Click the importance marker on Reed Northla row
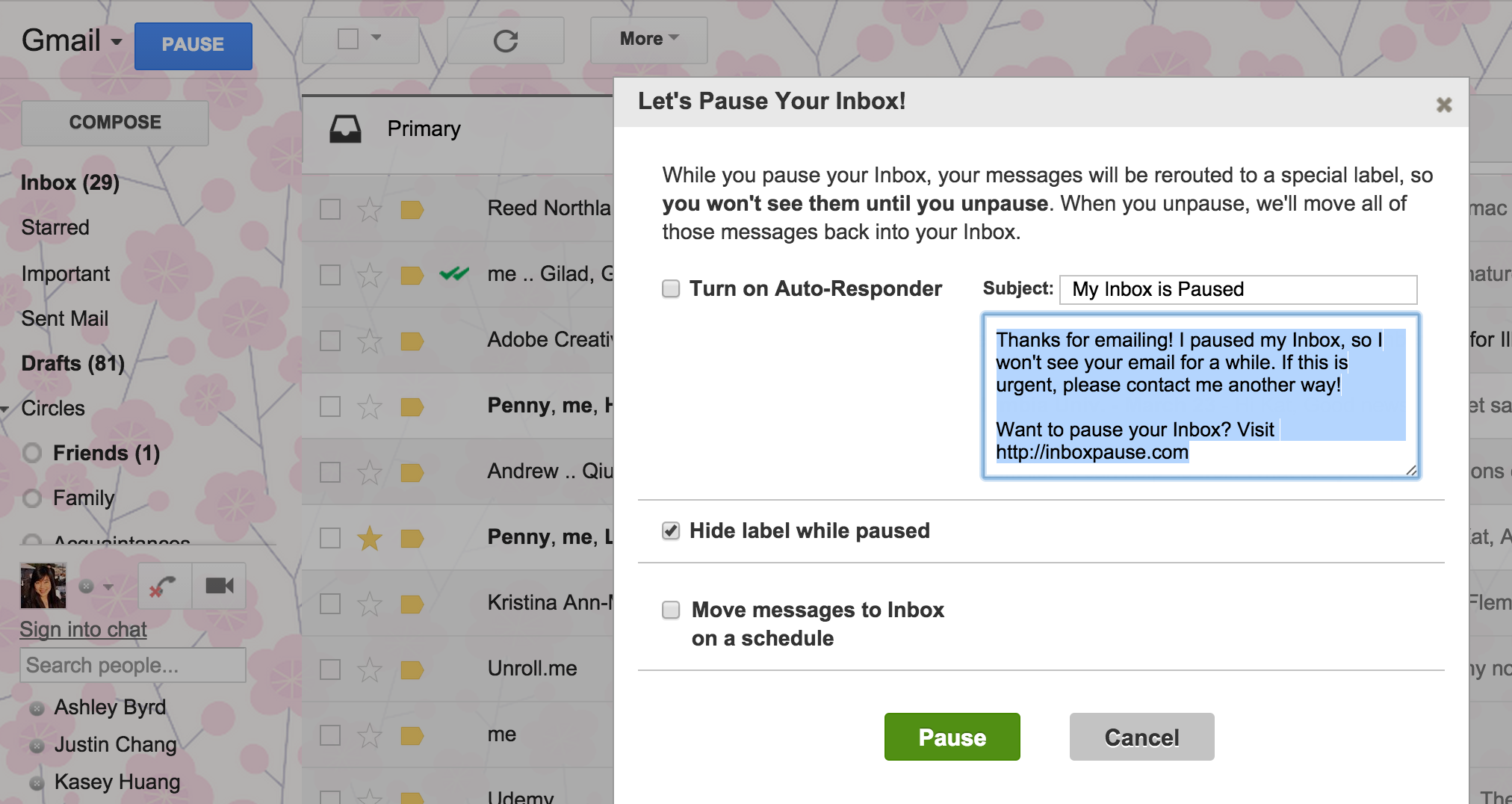 click(412, 210)
